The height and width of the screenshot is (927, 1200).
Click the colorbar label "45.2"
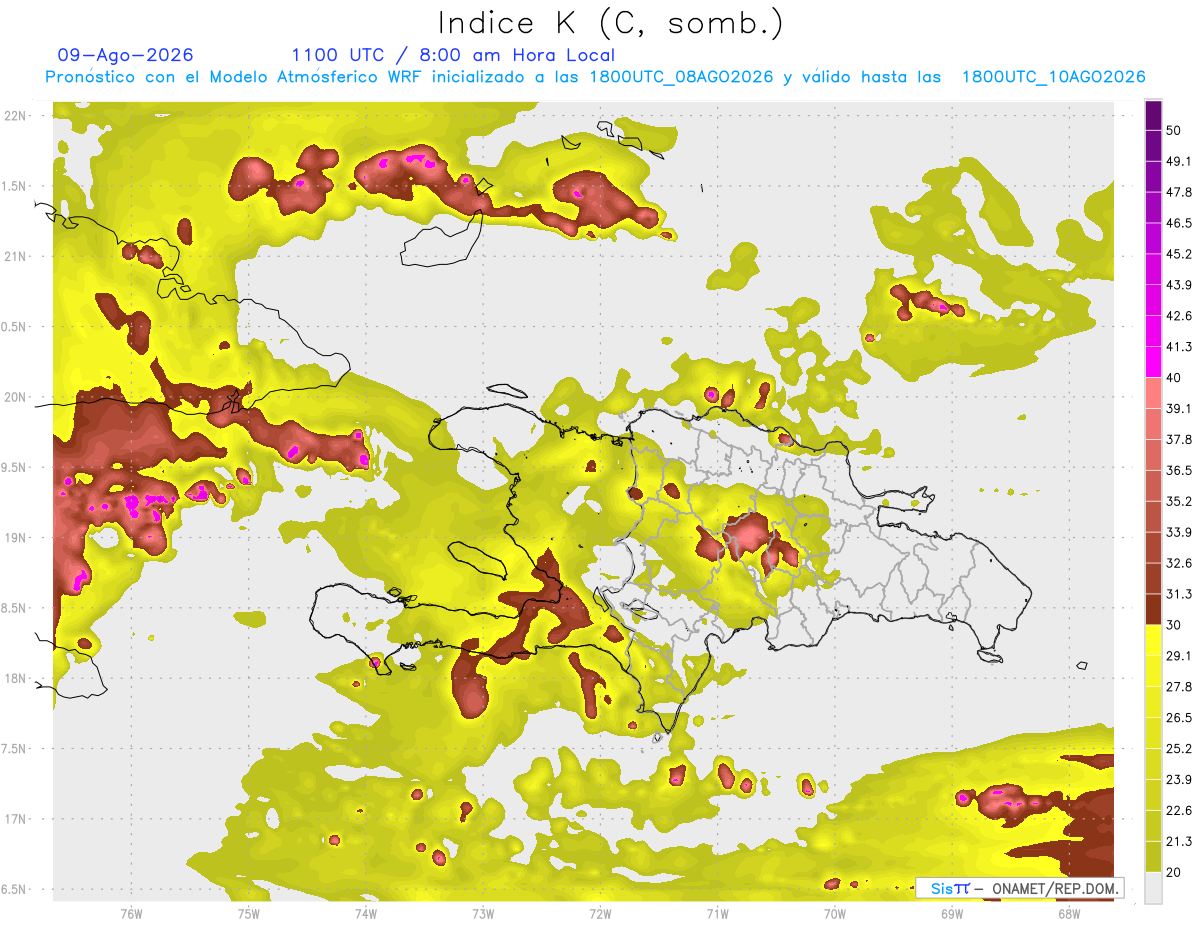coord(1179,254)
